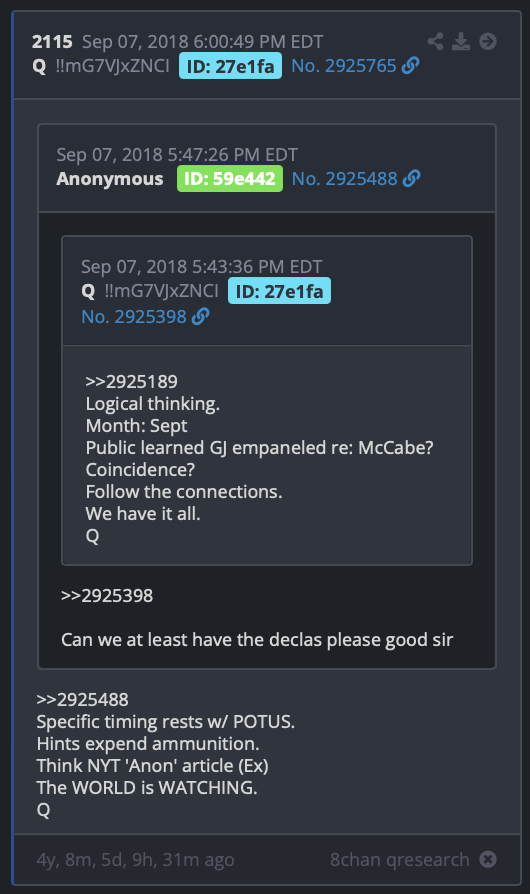Click the >>2925189 reply reference
Image resolution: width=530 pixels, height=894 pixels.
click(131, 381)
